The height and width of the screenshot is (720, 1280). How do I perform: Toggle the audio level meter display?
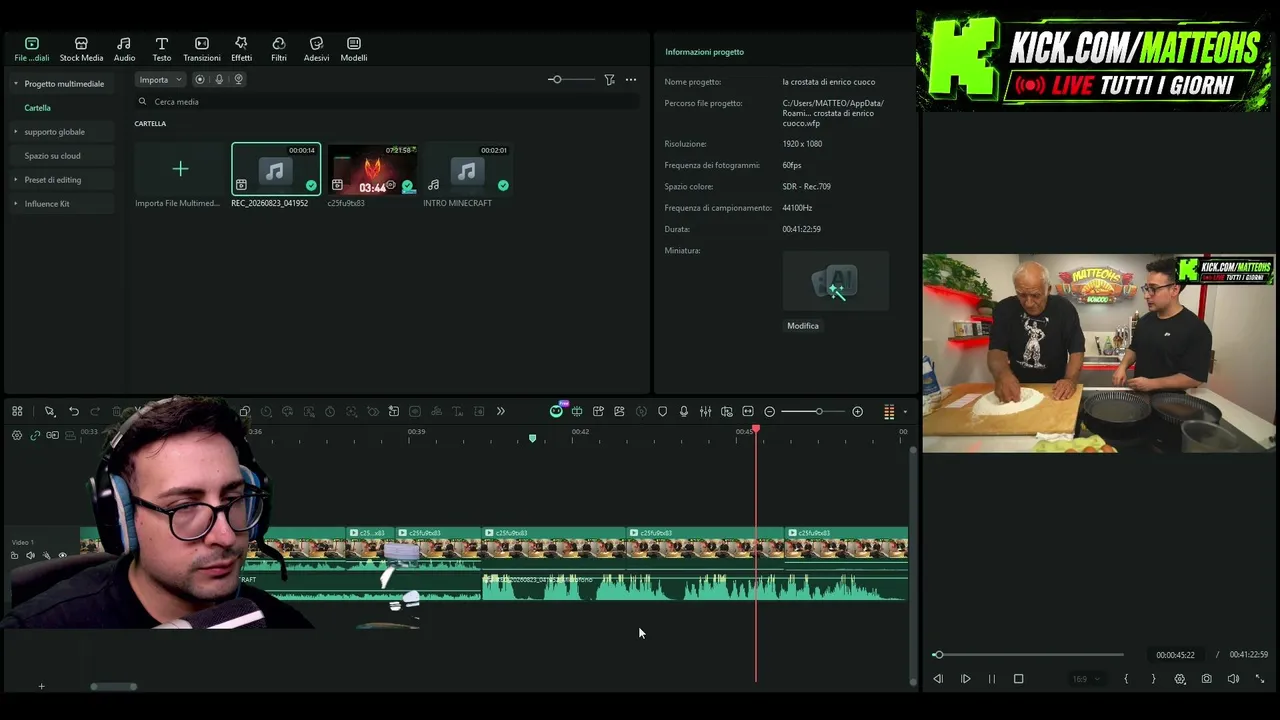click(x=889, y=411)
